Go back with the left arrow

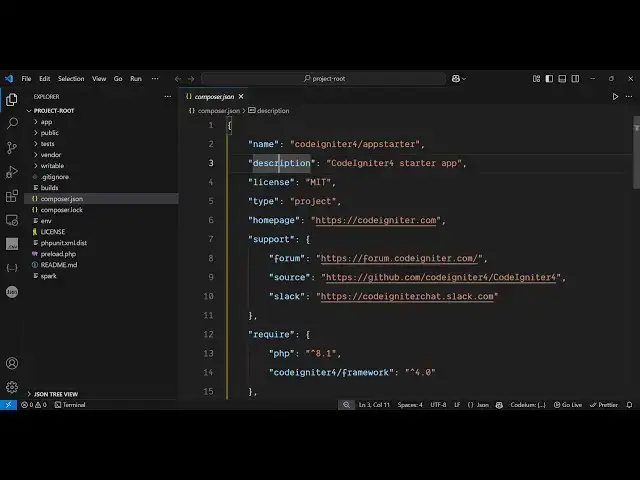[178, 79]
